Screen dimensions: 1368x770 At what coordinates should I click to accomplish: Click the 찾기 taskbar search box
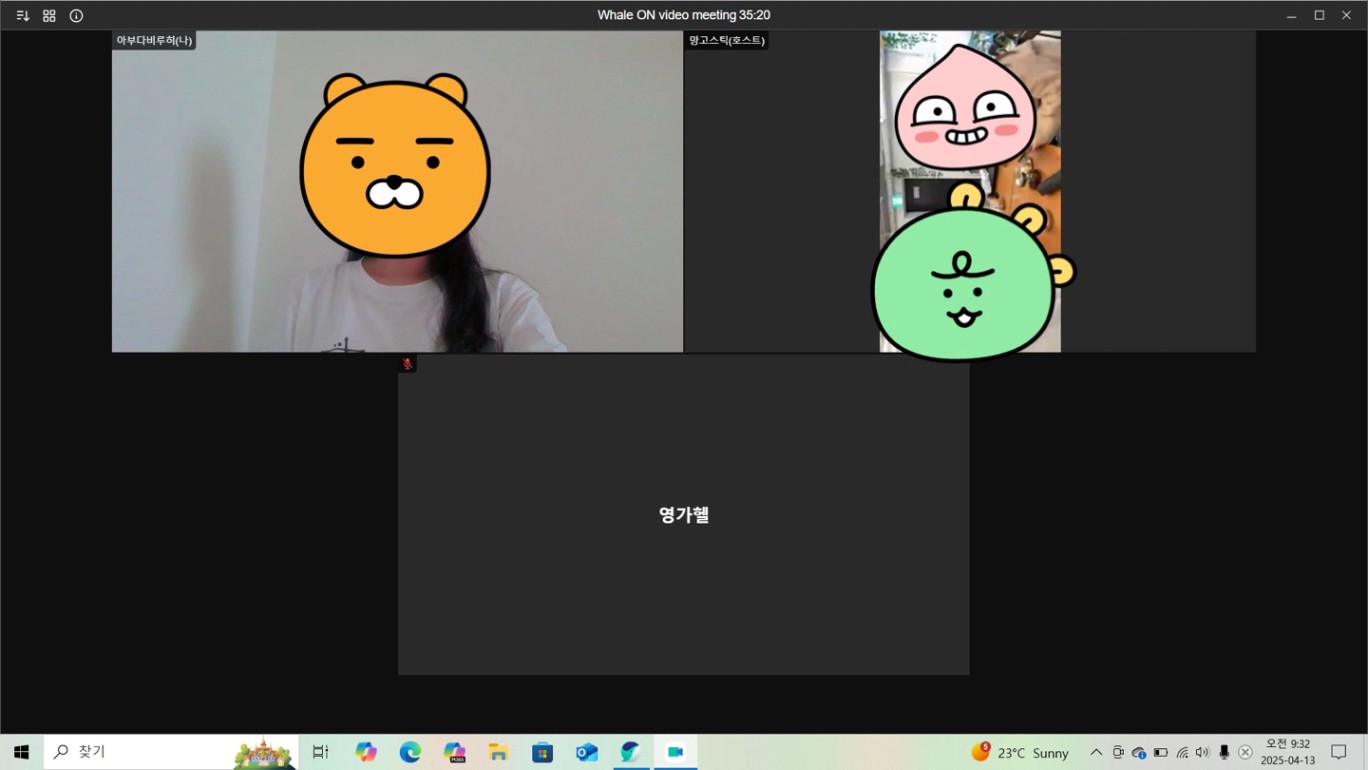click(171, 752)
